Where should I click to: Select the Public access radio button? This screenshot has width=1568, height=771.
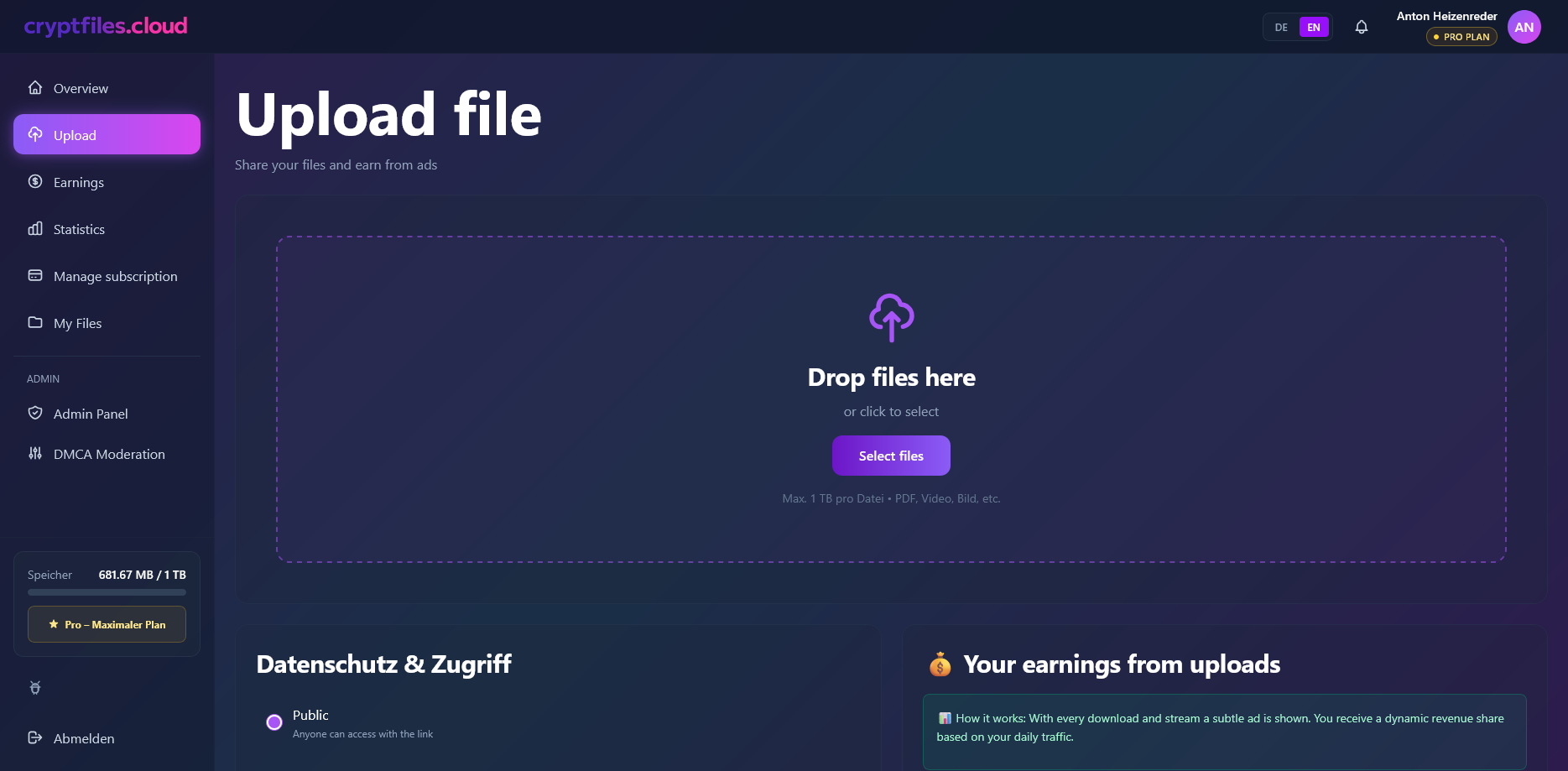tap(273, 722)
